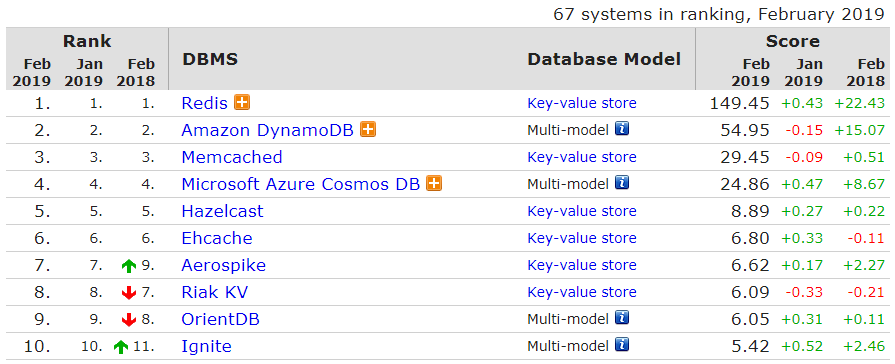Screen dimensions: 895x364
Task: Click info icon in OrientDB's Multi-model cell
Action: coord(622,318)
